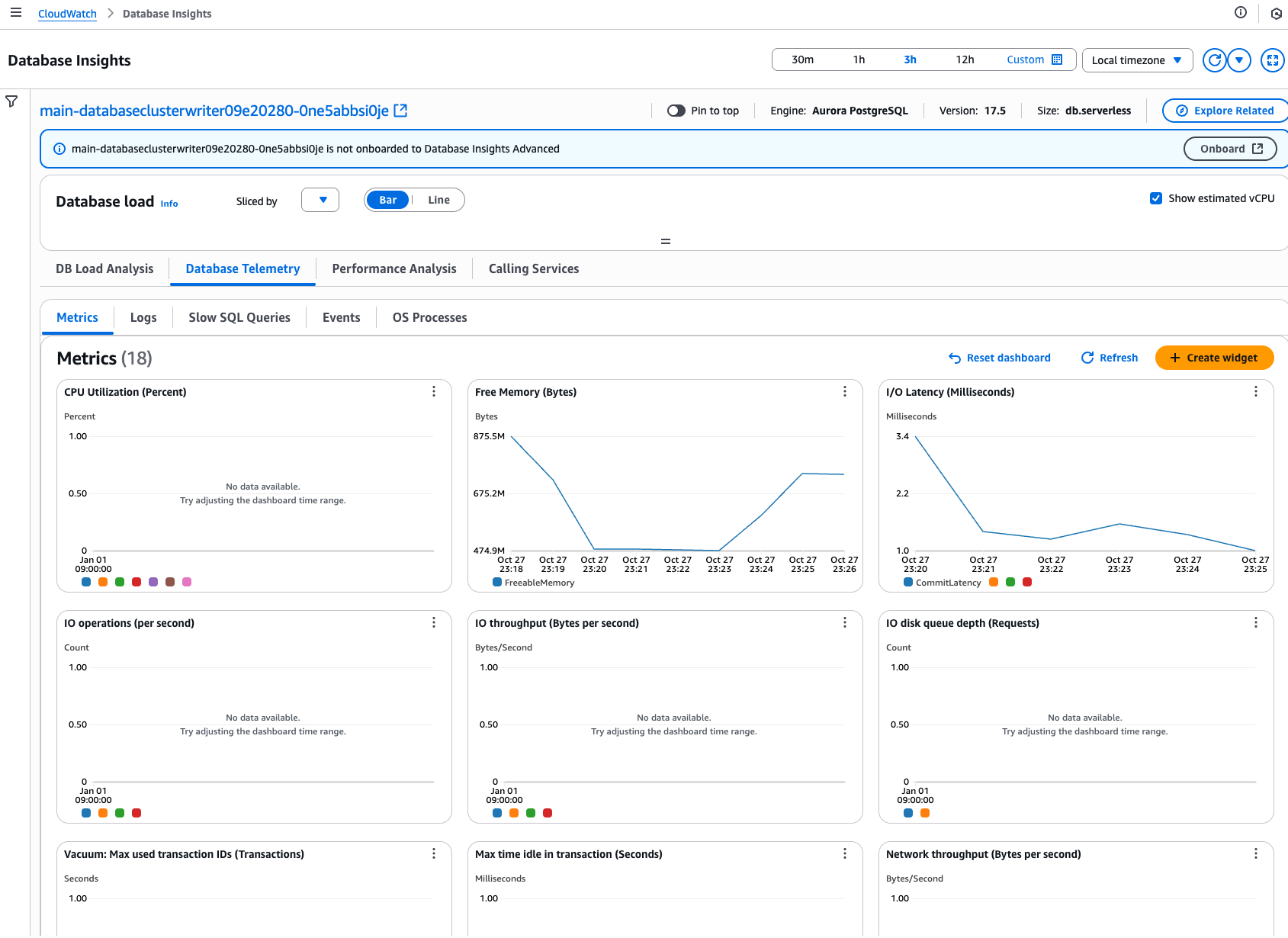Toggle the Pin to top switch
The width and height of the screenshot is (1288, 938).
click(676, 111)
